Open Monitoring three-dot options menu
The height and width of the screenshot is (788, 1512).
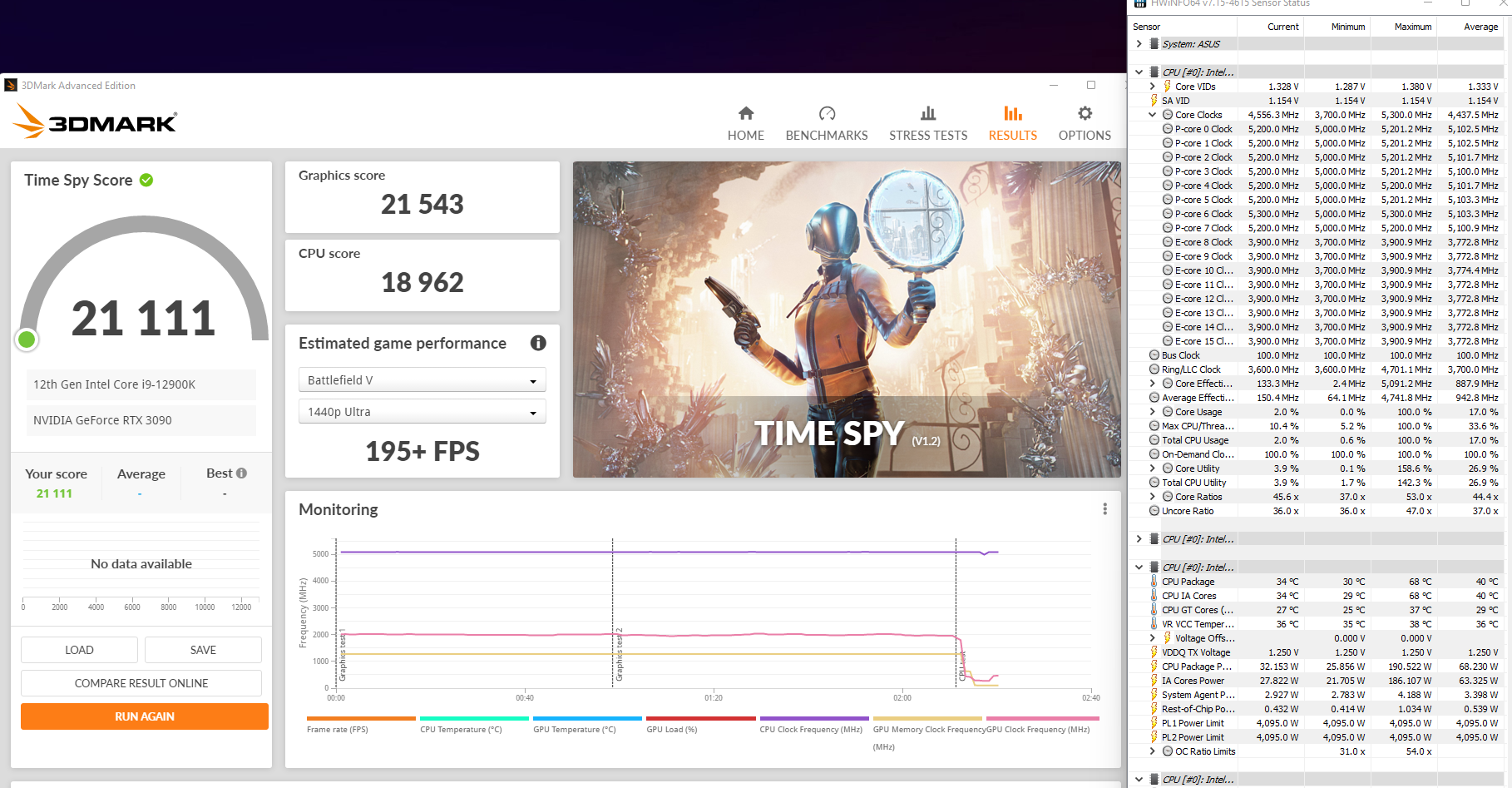[x=1104, y=509]
